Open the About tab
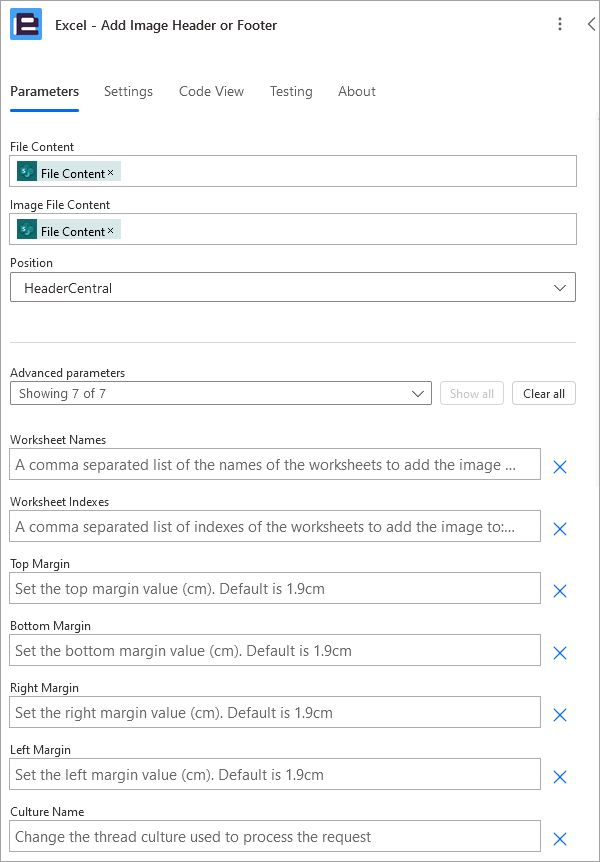Image resolution: width=600 pixels, height=862 pixels. click(357, 91)
